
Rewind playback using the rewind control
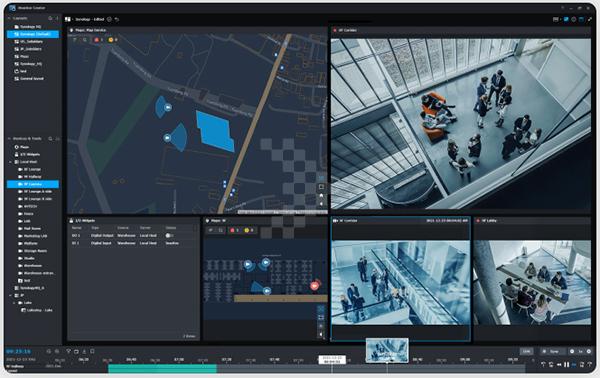click(559, 365)
